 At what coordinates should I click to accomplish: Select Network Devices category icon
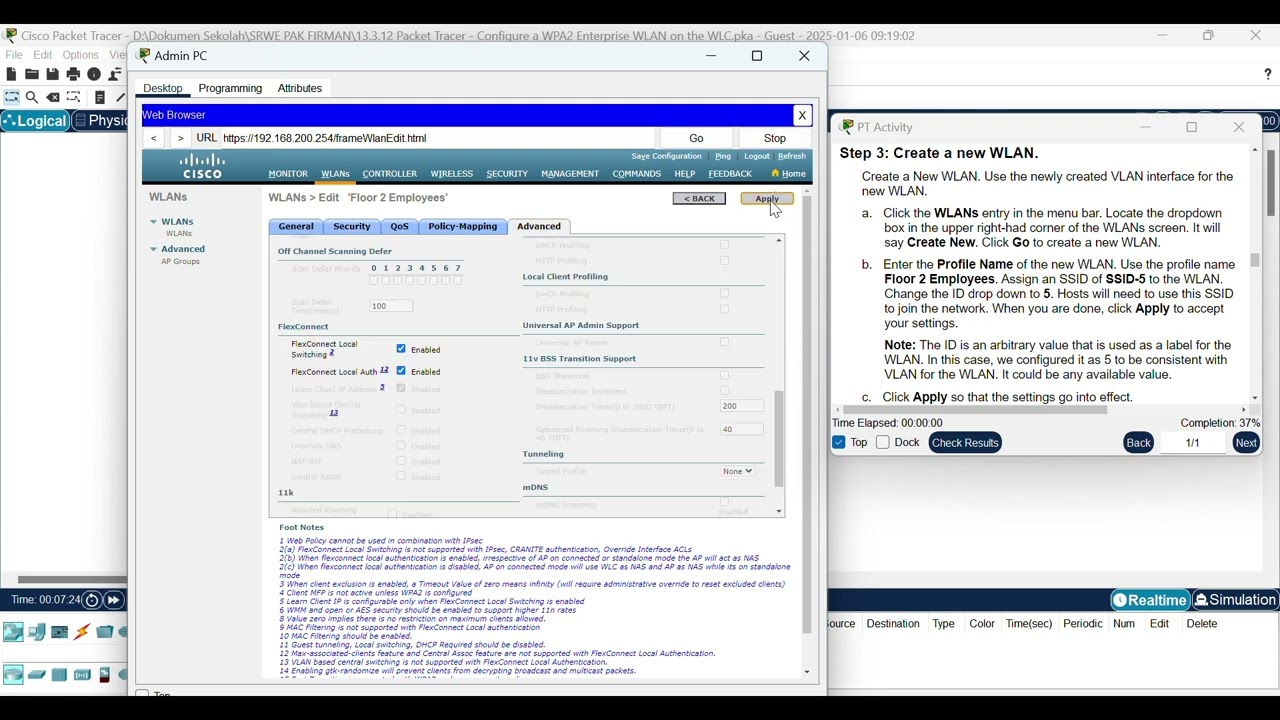(x=13, y=632)
